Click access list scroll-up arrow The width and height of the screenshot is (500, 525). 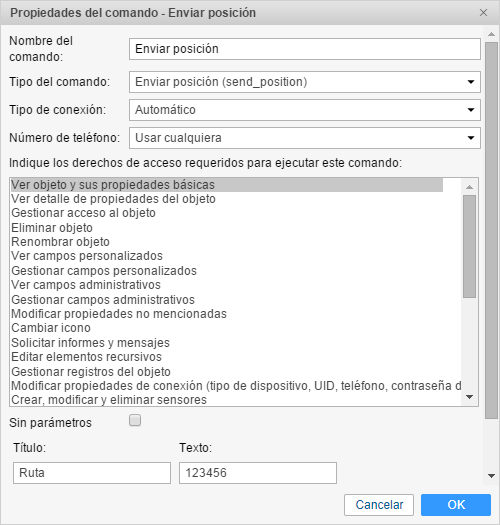470,187
